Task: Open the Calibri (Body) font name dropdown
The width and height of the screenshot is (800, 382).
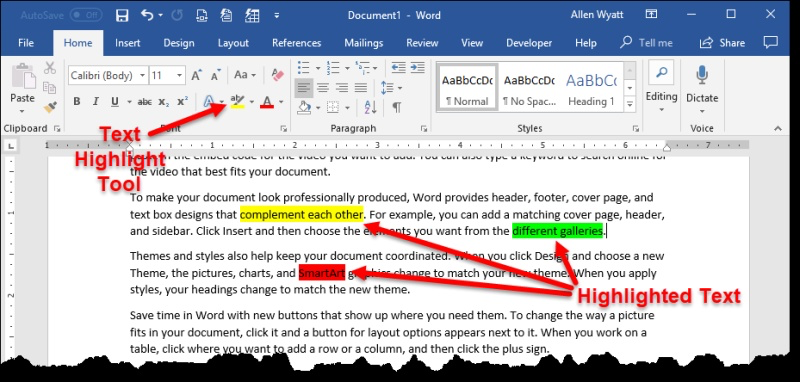Action: 143,75
